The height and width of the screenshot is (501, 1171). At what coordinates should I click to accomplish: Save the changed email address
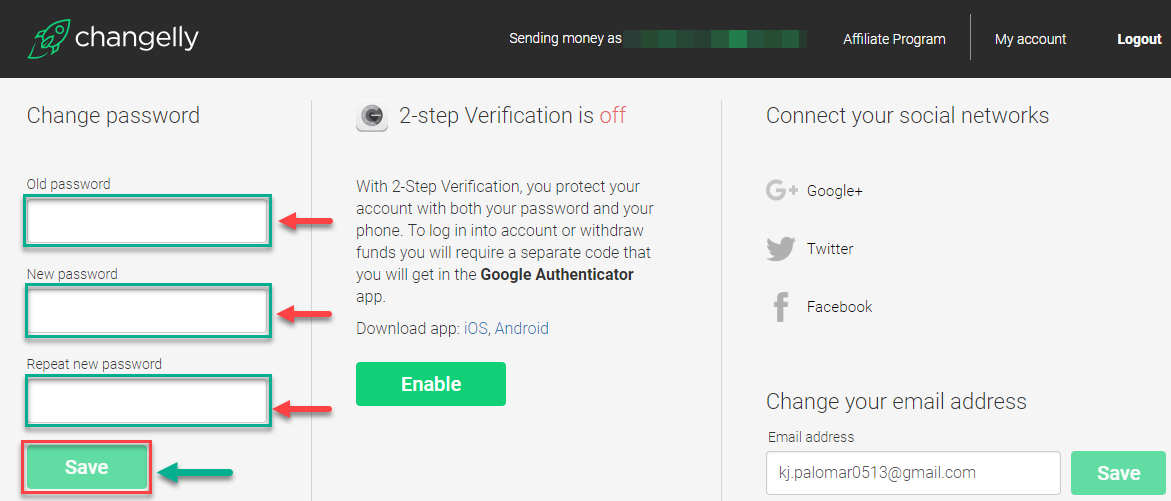[x=1118, y=473]
